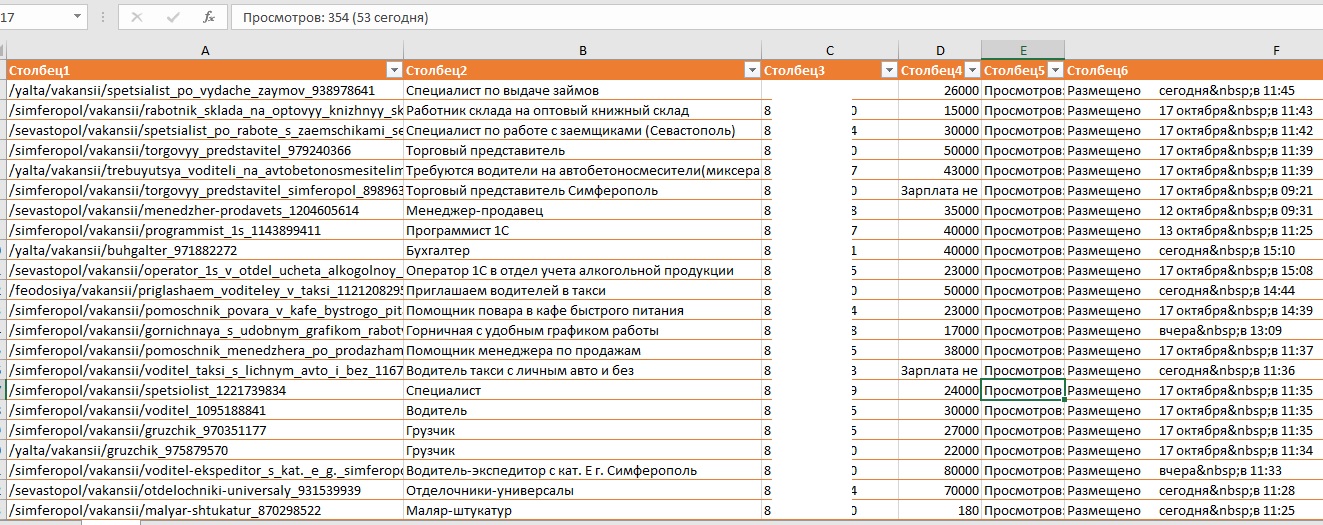Viewport: 1323px width, 525px height.
Task: Select salary cell 38000
Action: (x=940, y=350)
